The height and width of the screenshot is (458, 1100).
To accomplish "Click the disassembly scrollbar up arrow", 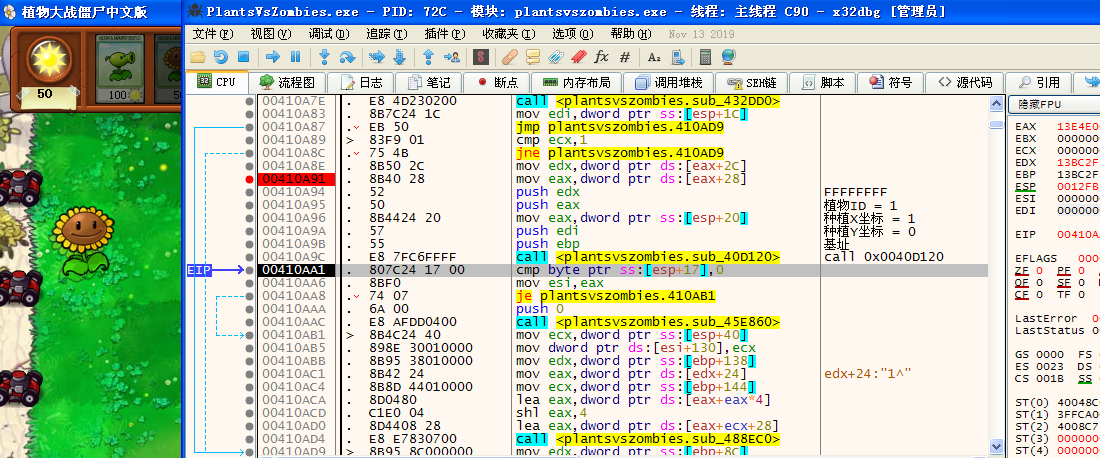I will (x=996, y=103).
